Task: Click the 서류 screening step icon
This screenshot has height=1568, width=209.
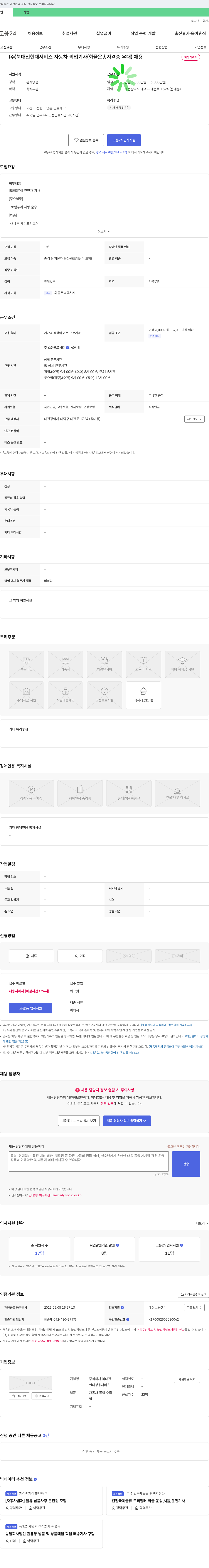Action: 31,956
